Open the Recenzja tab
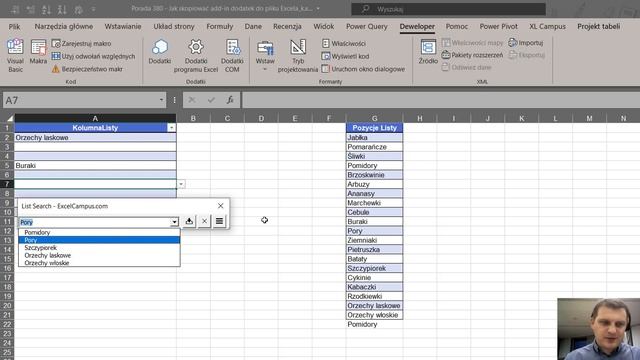Viewport: 640px width, 360px height. point(287,26)
